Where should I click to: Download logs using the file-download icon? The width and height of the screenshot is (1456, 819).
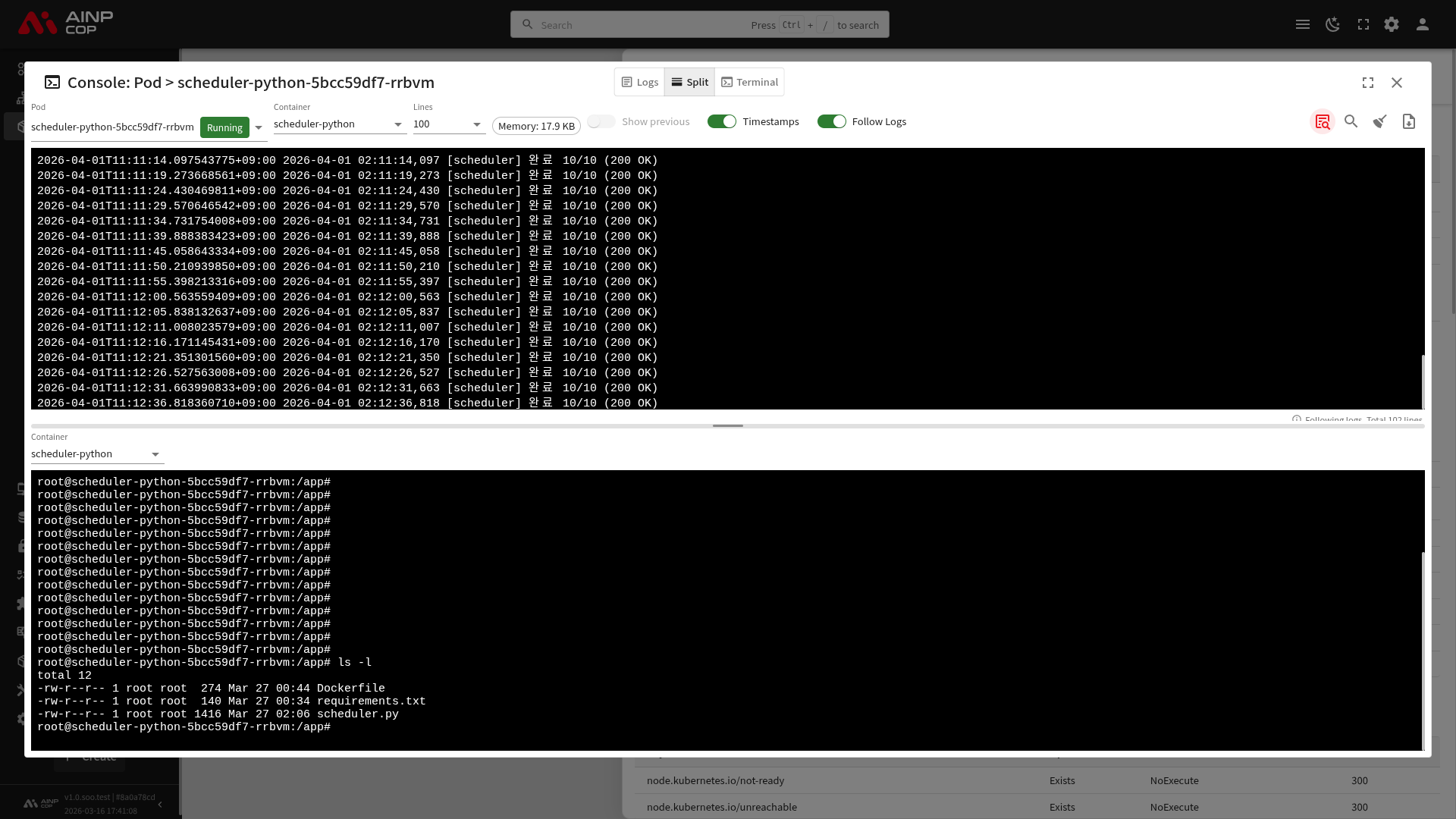click(1408, 121)
